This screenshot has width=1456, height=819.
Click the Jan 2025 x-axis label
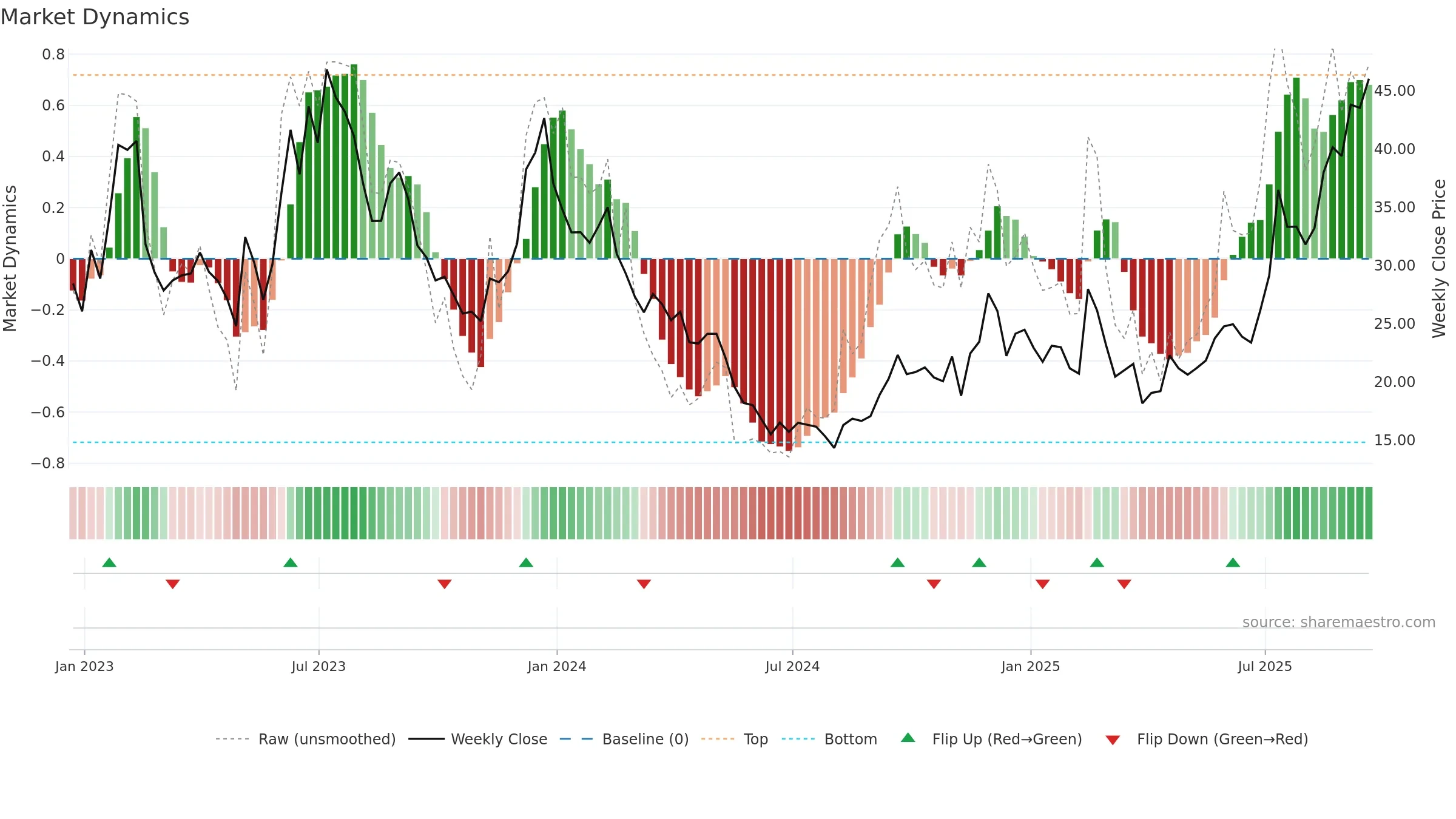1031,666
